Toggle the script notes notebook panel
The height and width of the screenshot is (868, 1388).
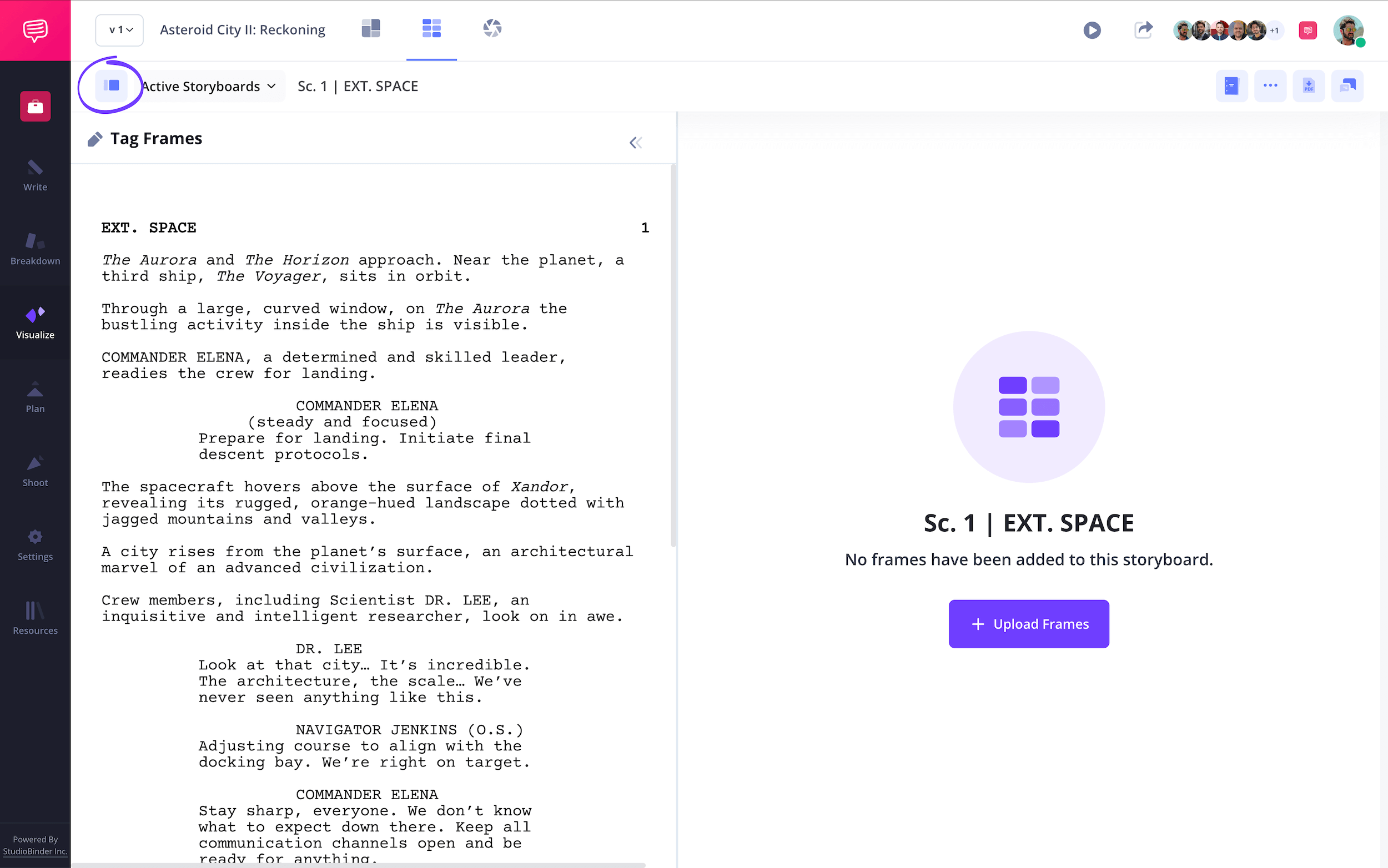(1231, 85)
